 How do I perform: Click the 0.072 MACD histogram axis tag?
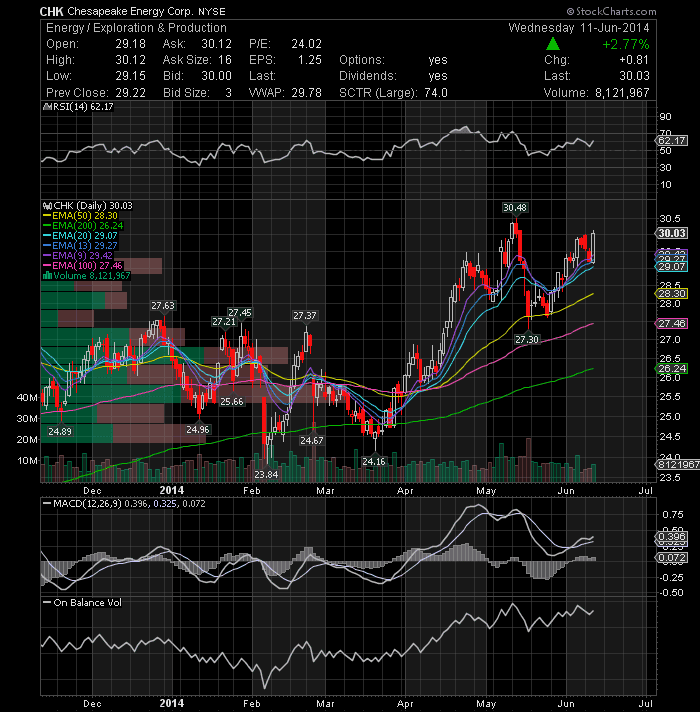click(672, 557)
